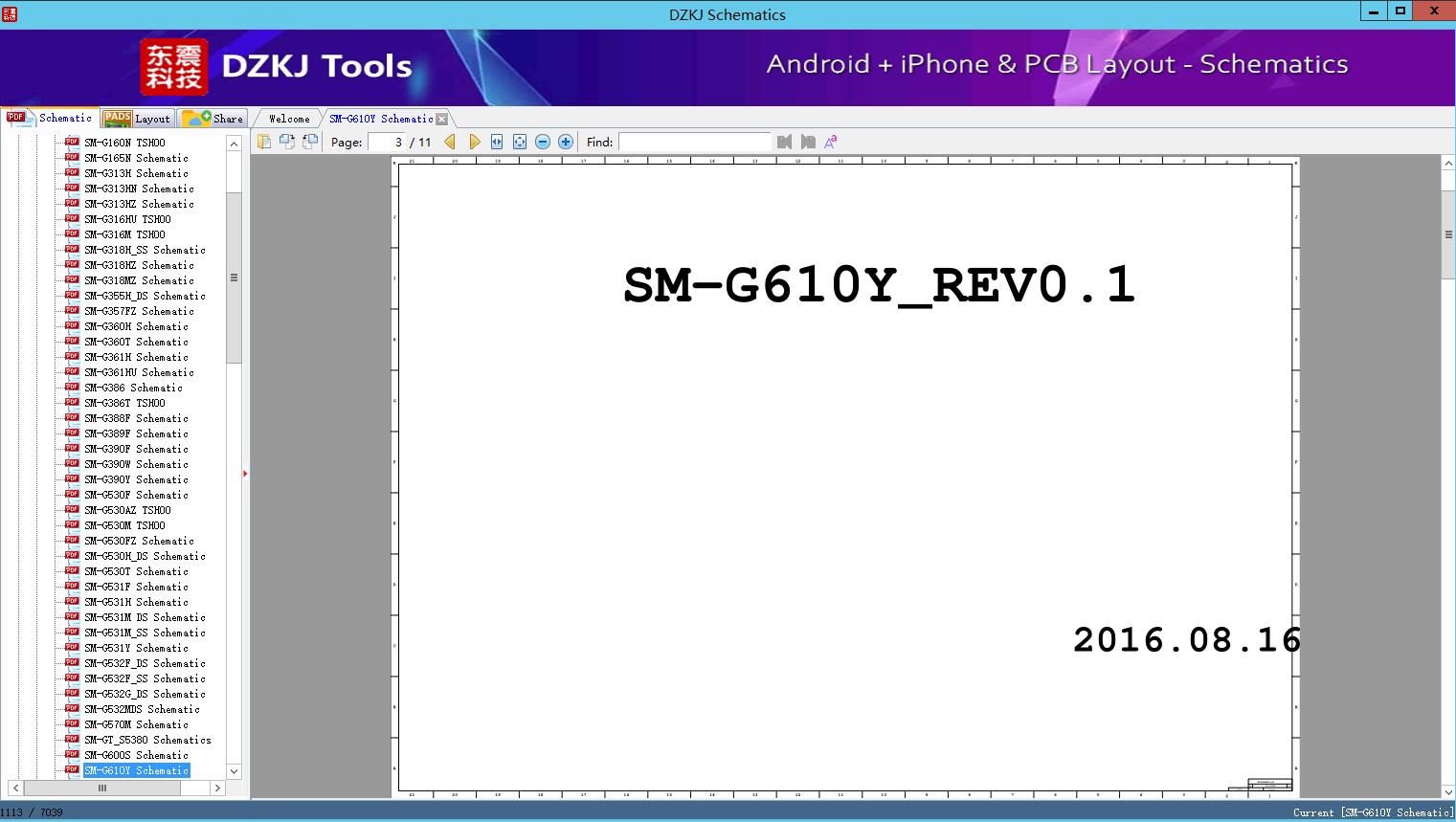Select SM-G532MDS Schematic
The width and height of the screenshot is (1456, 822).
coord(142,709)
